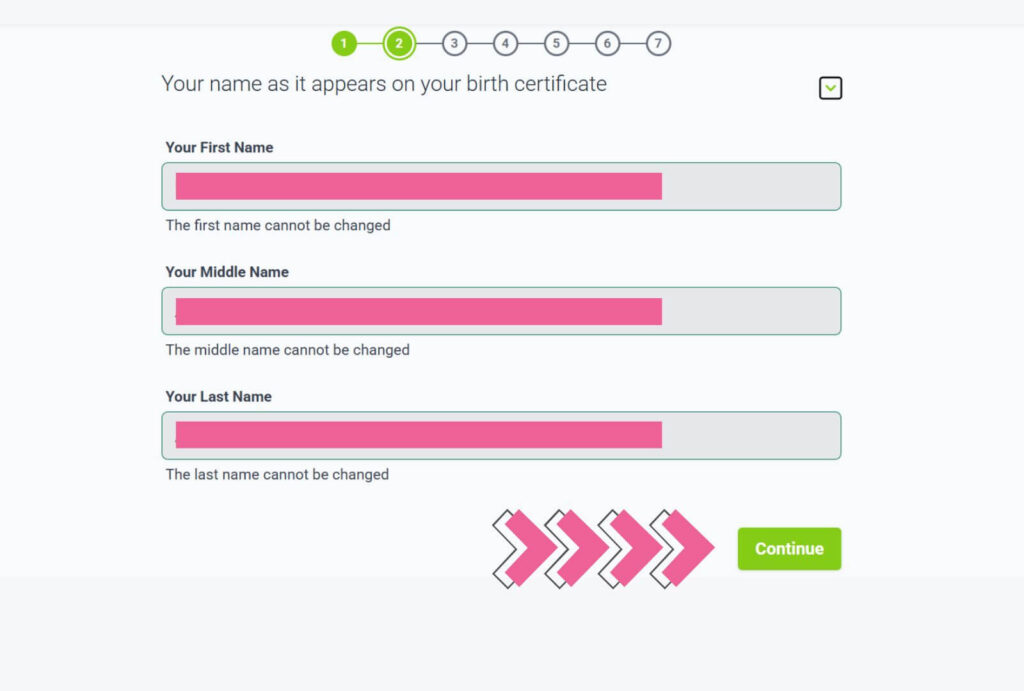The height and width of the screenshot is (691, 1024).
Task: Jump to step 4 of the form
Action: [x=505, y=43]
